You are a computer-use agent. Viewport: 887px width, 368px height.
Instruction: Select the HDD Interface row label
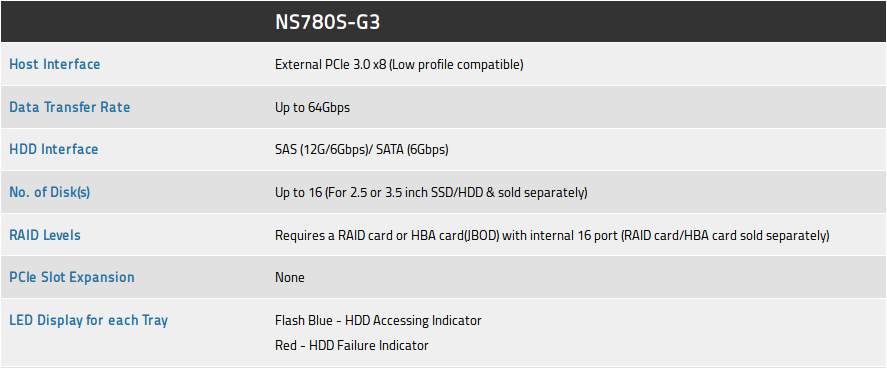(x=54, y=149)
